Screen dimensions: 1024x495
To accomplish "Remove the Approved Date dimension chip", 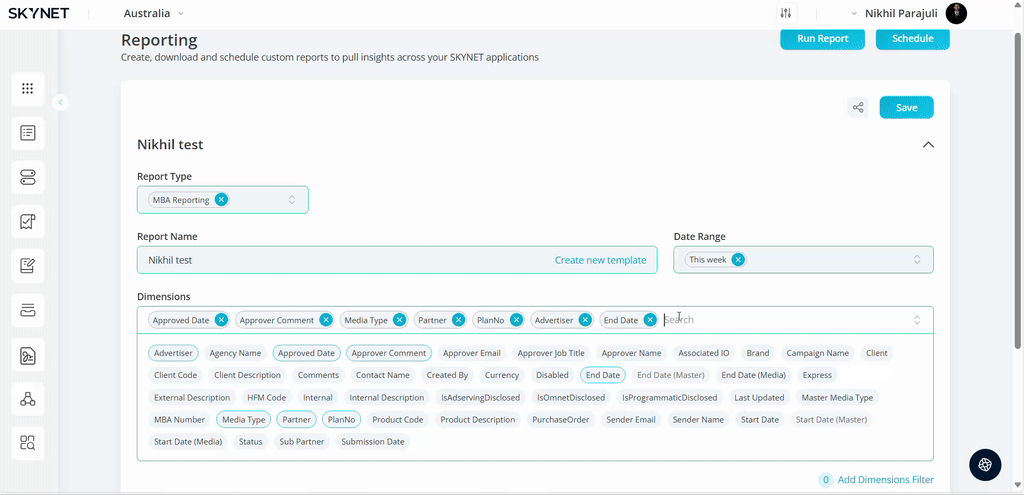I will pyautogui.click(x=221, y=320).
